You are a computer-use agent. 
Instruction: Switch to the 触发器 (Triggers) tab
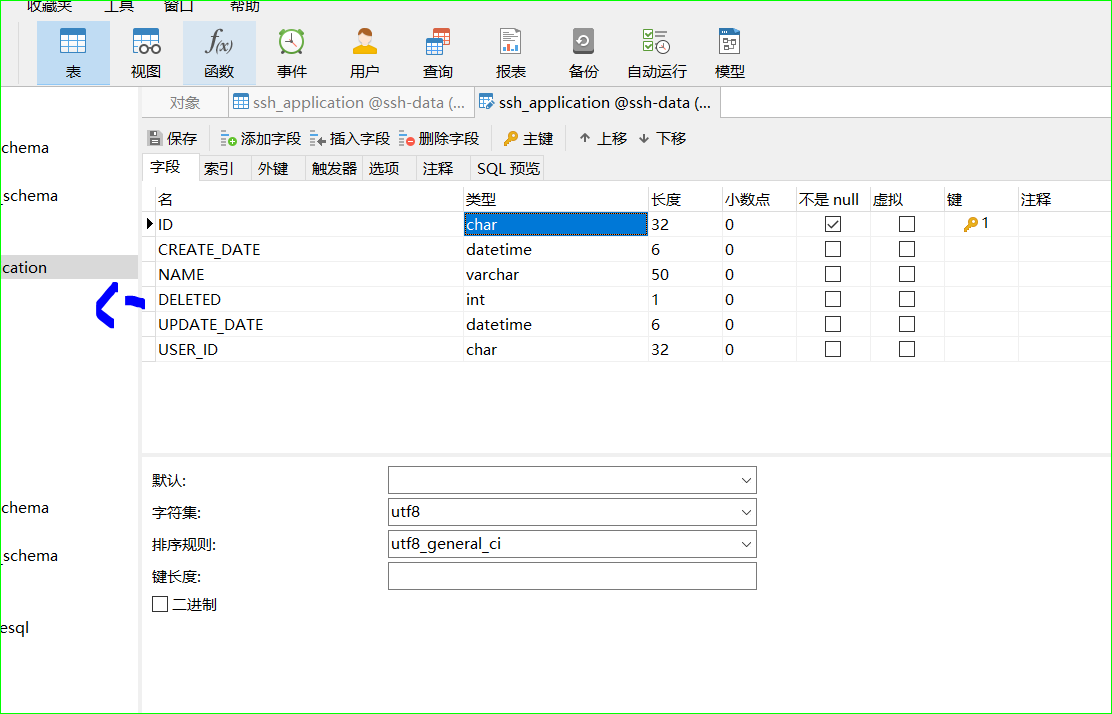tap(334, 168)
